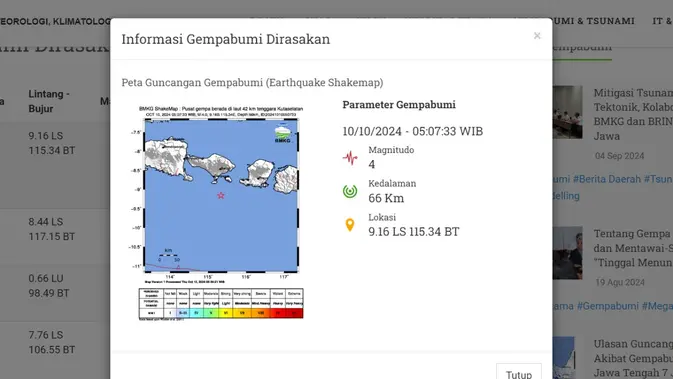673x379 pixels.
Task: Close the Informasi Gempabumi Dirasakan dialog
Action: [x=537, y=36]
